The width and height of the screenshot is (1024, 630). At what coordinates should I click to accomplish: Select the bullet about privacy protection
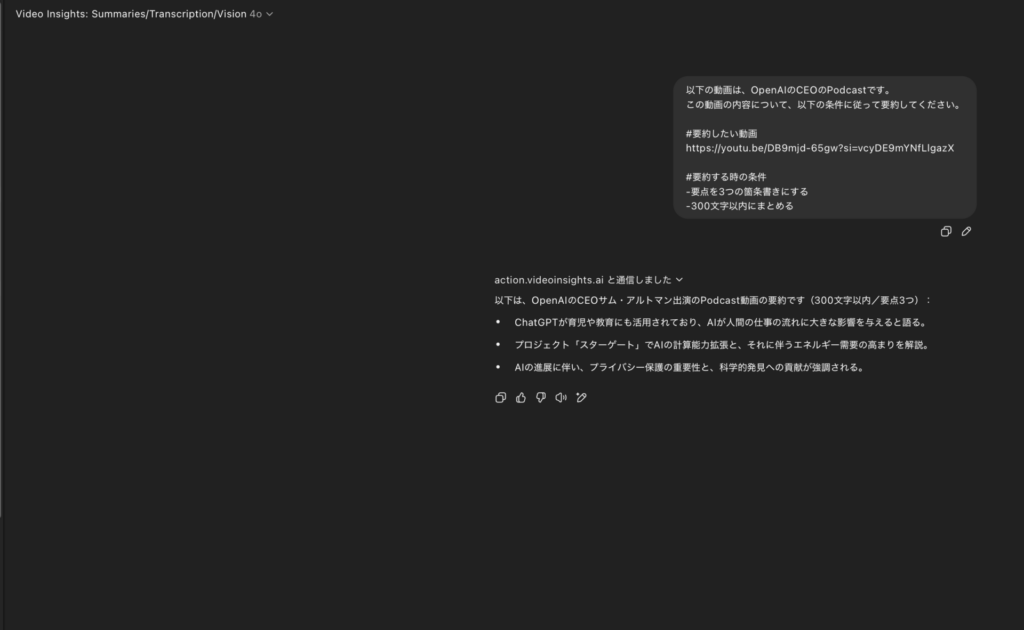coord(689,368)
